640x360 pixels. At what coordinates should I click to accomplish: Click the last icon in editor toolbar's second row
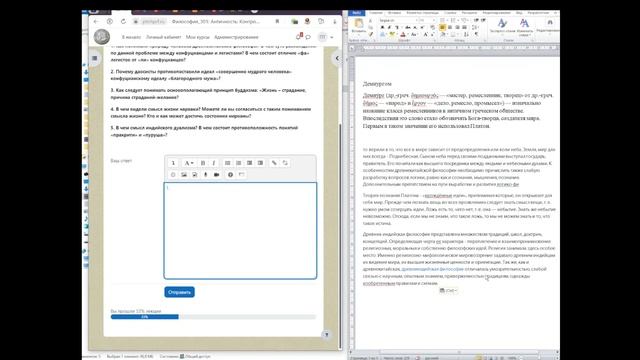pos(241,175)
